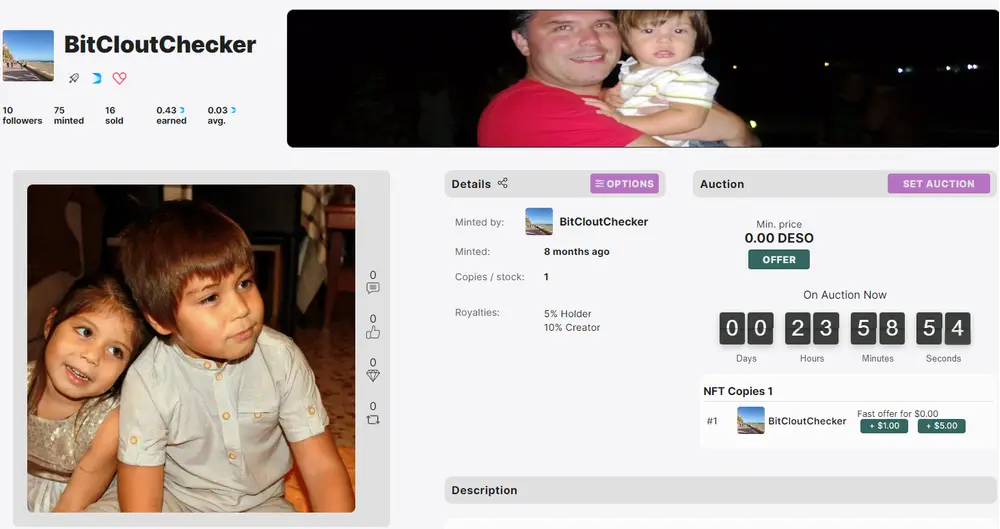The height and width of the screenshot is (529, 1000).
Task: Click the Minted by avatar thumbnail
Action: tap(539, 221)
